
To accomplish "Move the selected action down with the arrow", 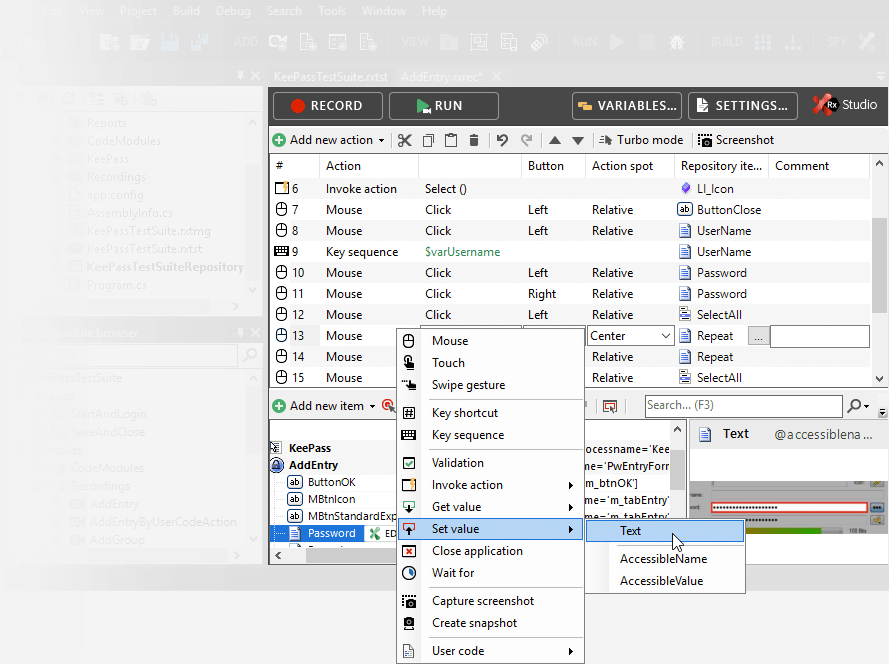I will 577,140.
